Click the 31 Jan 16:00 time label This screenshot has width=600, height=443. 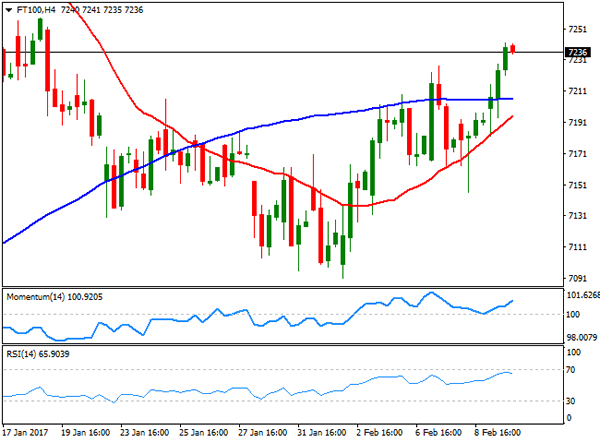(322, 433)
